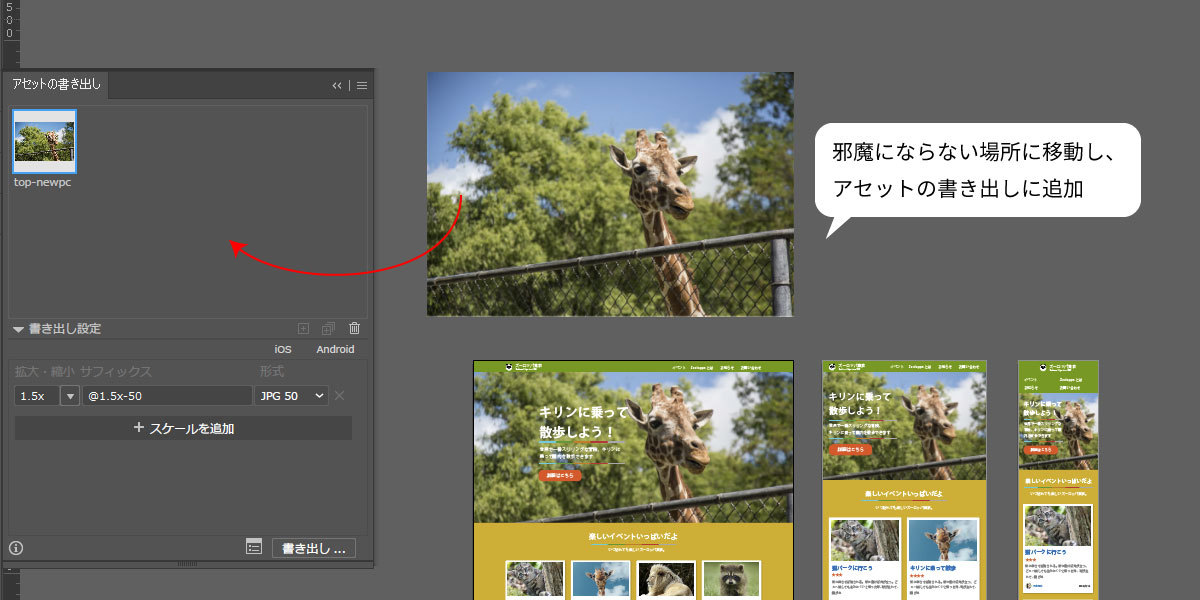The height and width of the screenshot is (600, 1200).
Task: Collapse the panel with the double-chevron icon
Action: [x=337, y=86]
